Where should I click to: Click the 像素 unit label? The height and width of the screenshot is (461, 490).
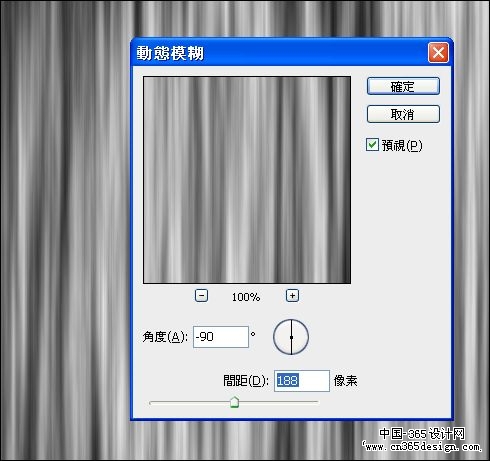pos(345,380)
